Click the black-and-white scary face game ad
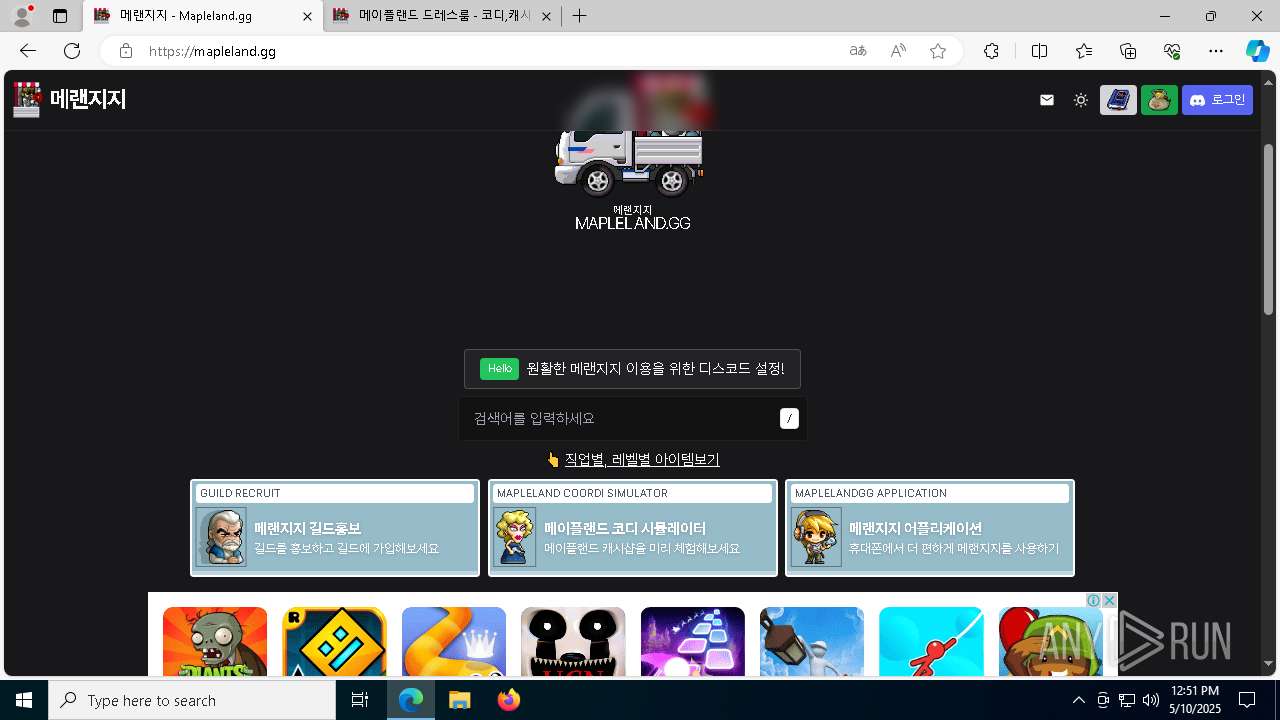 [x=573, y=642]
